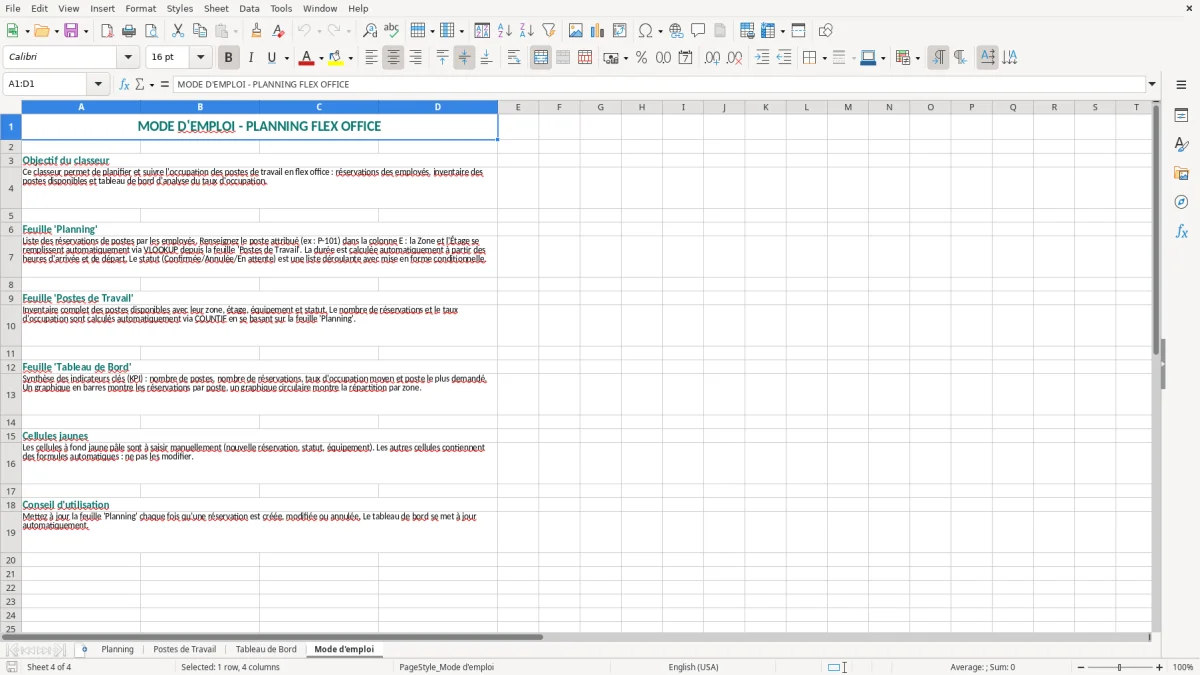The width and height of the screenshot is (1200, 675).
Task: Click in the formula input line
Action: tap(659, 84)
